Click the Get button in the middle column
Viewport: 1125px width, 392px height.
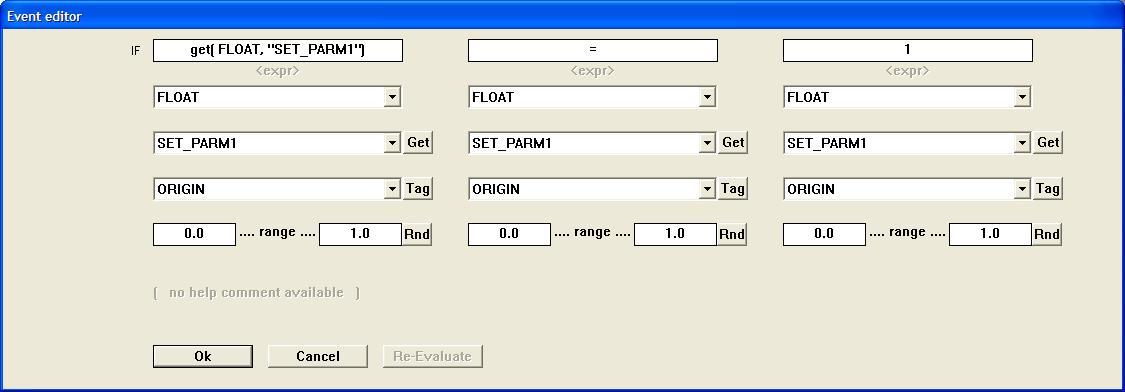point(733,142)
